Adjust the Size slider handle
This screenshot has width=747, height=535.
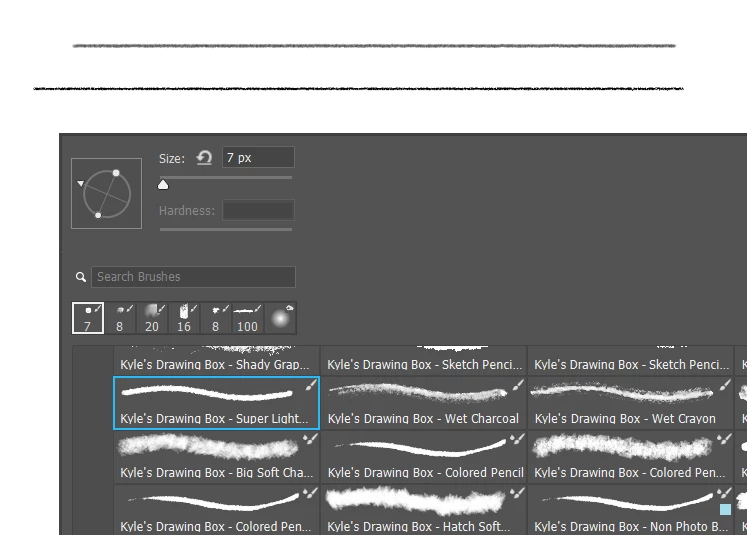[163, 185]
